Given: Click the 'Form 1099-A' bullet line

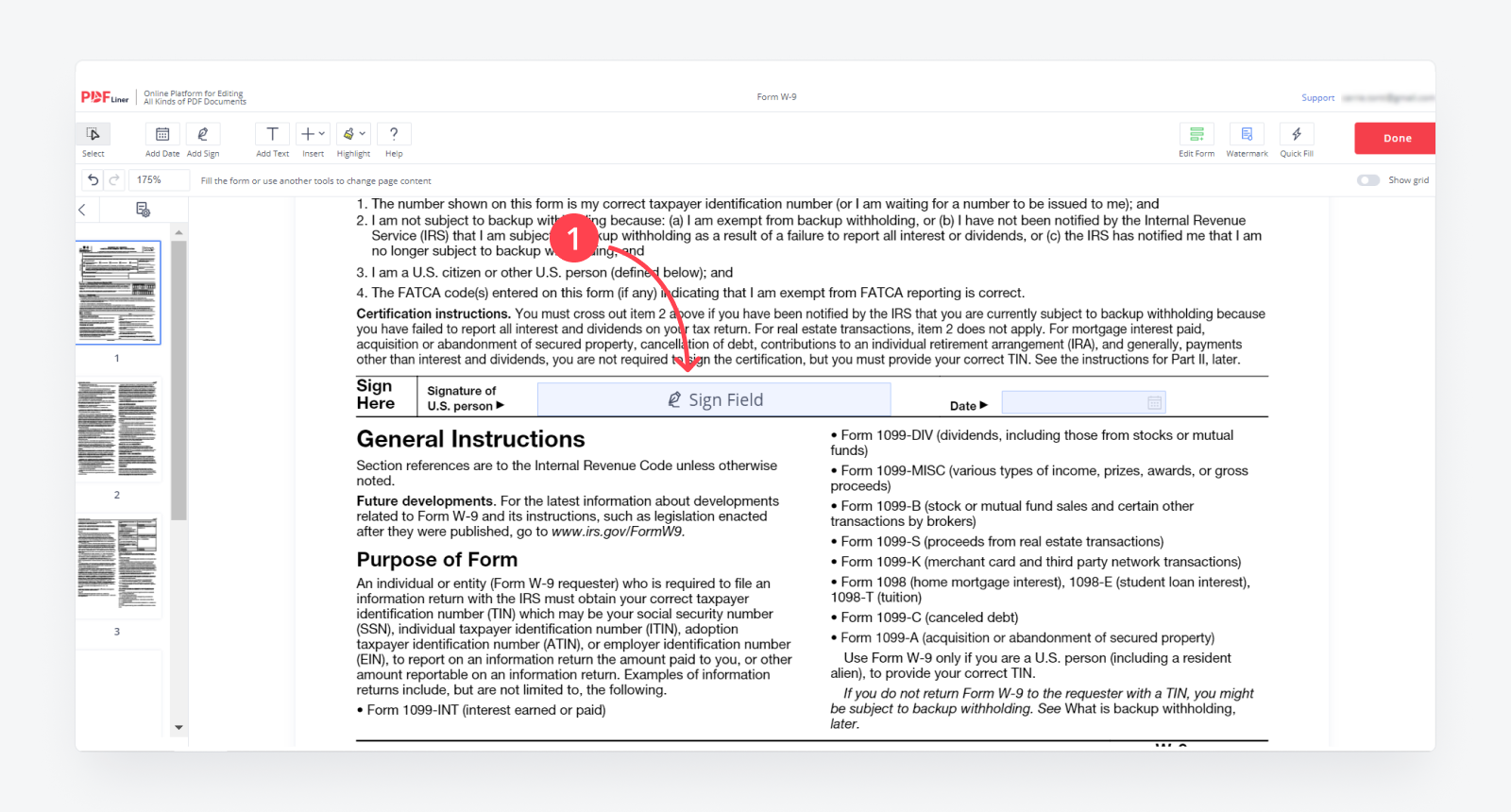Looking at the screenshot, I should coord(1023,638).
